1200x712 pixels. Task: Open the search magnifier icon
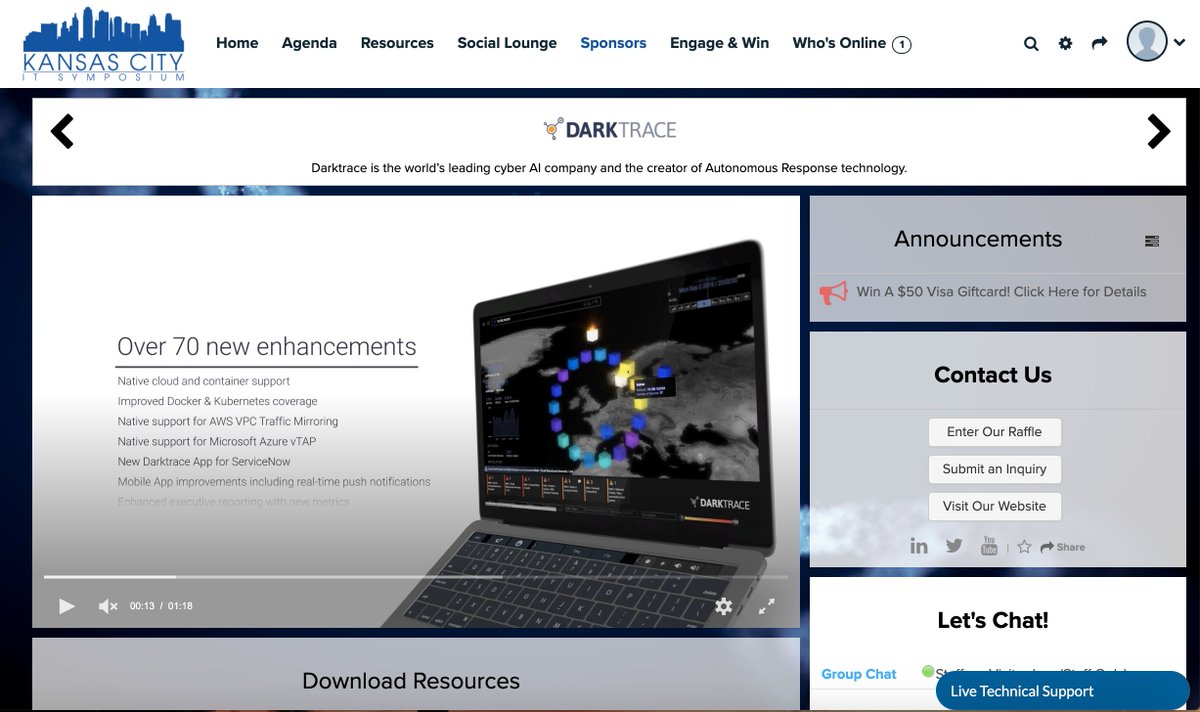click(1031, 44)
